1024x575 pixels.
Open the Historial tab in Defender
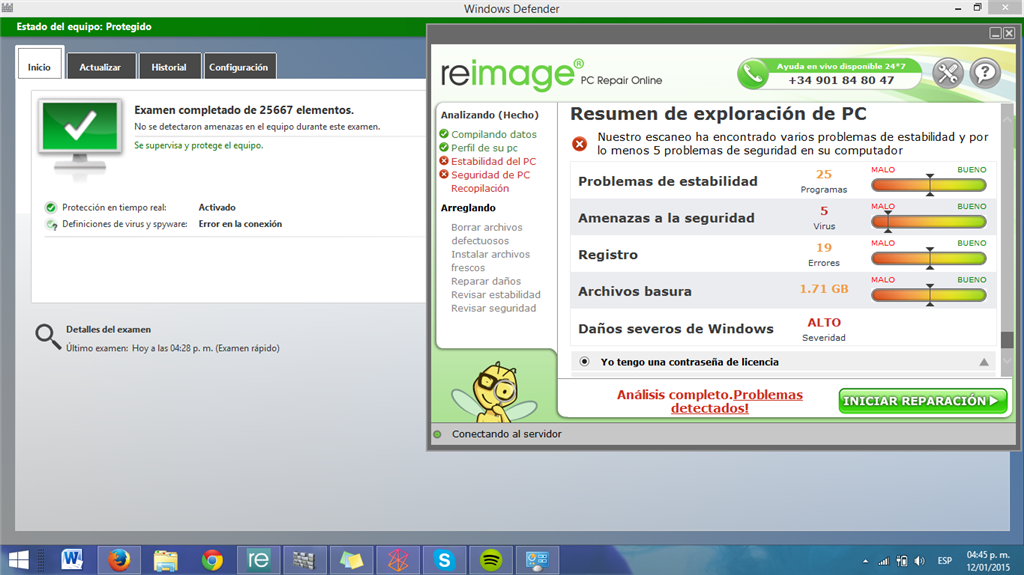[x=168, y=67]
